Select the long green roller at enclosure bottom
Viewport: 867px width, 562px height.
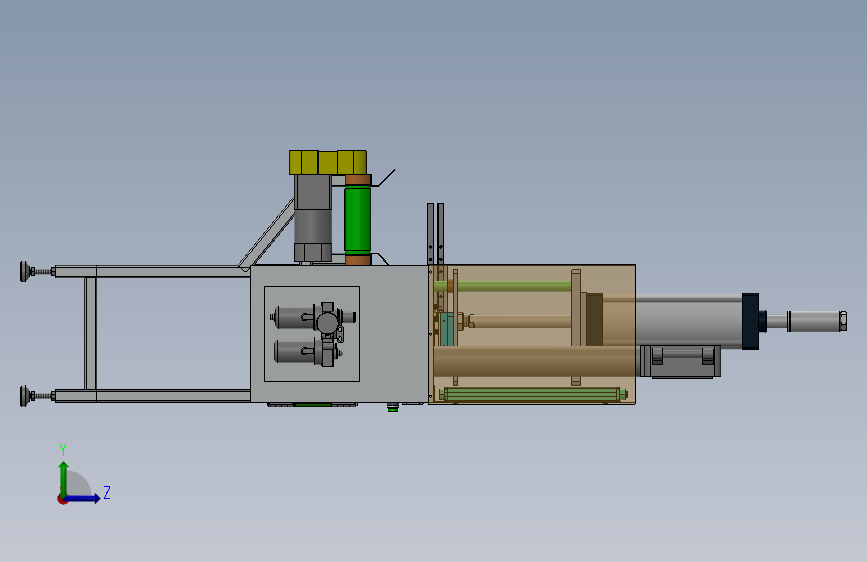(533, 394)
